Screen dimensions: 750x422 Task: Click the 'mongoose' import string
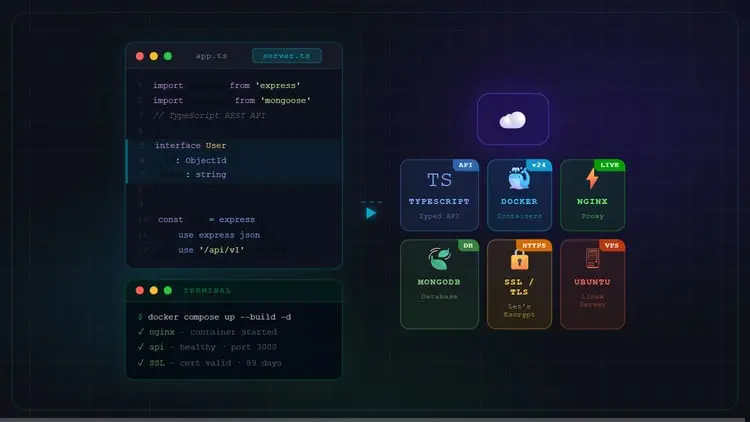click(286, 100)
